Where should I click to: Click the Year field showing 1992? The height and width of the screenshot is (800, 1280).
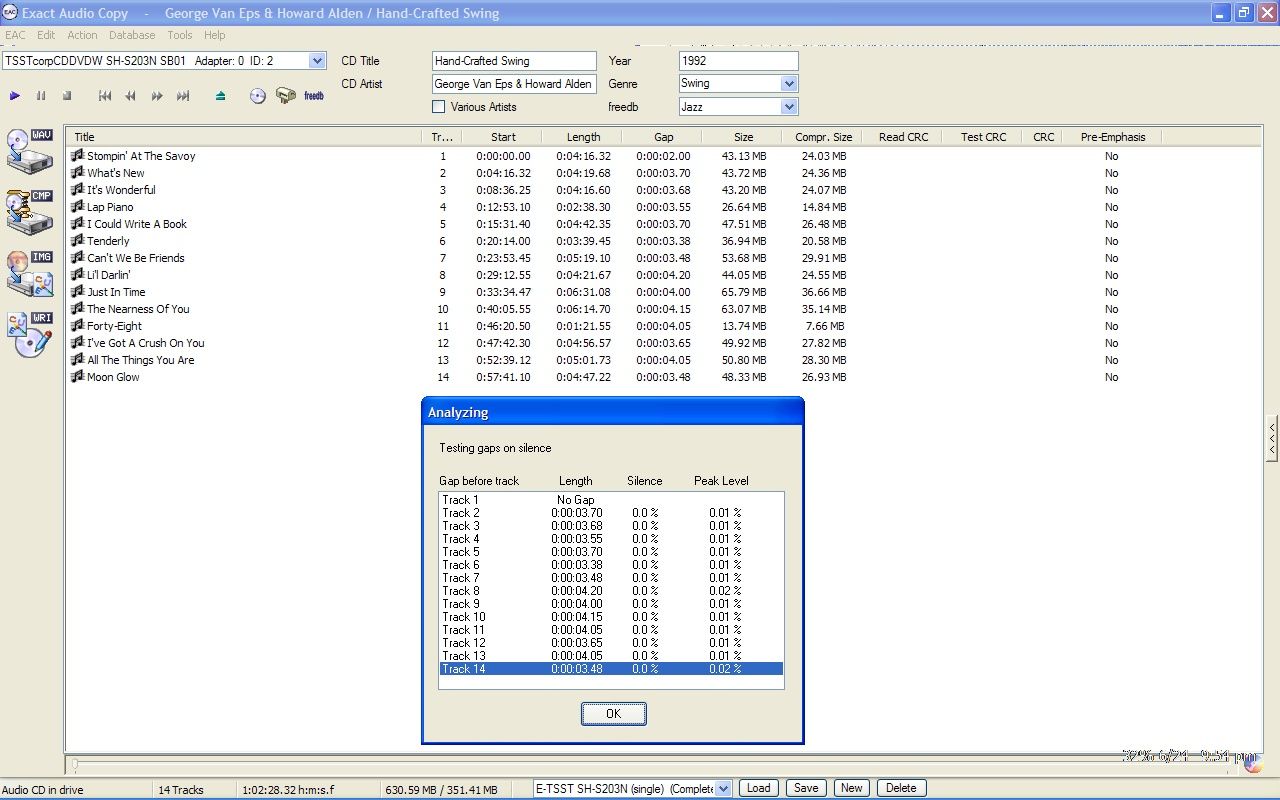[x=738, y=61]
